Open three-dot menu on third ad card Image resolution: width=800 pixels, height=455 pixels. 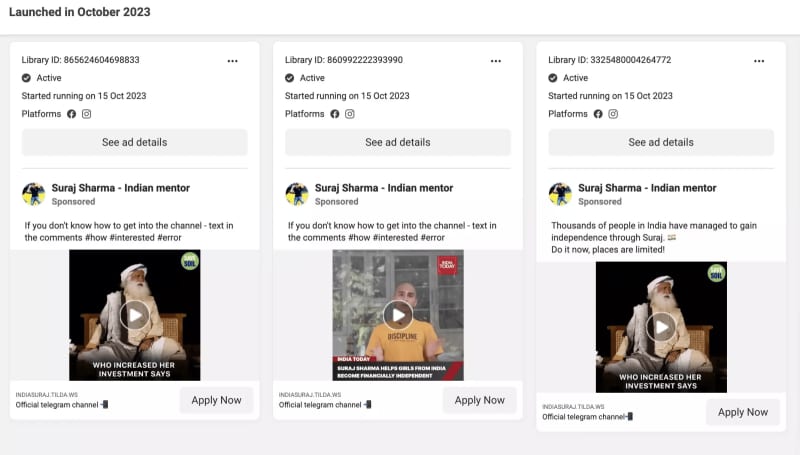click(x=758, y=60)
